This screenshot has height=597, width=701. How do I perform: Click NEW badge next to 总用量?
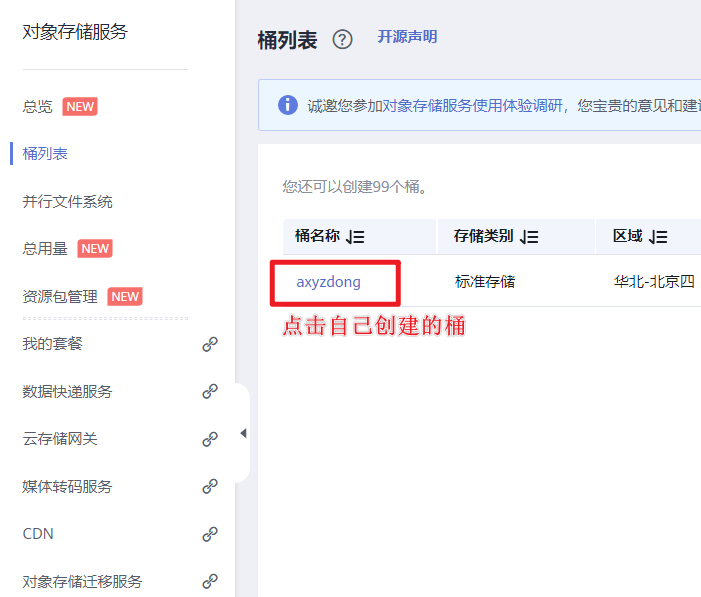(x=95, y=249)
